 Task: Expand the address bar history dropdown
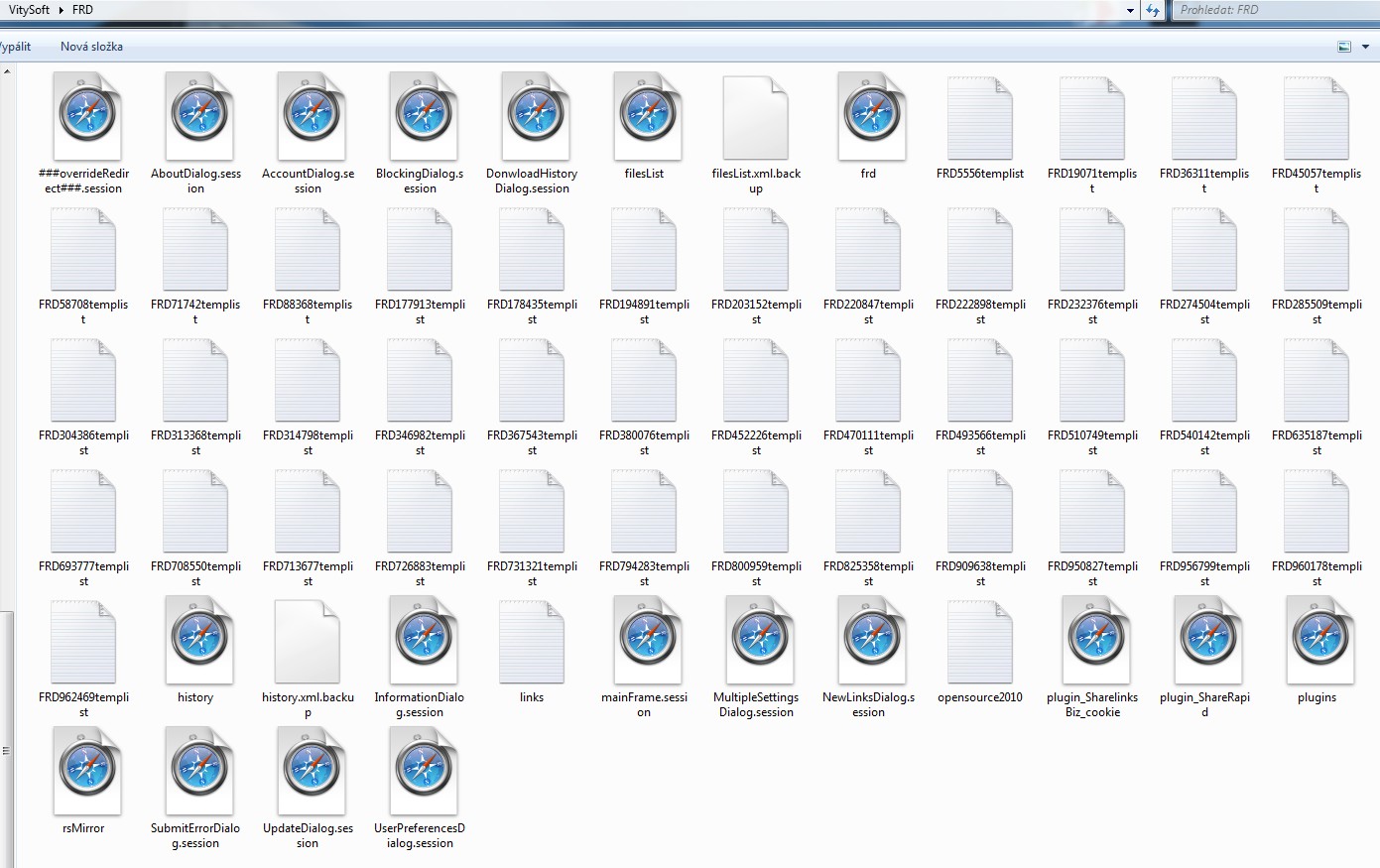1130,11
